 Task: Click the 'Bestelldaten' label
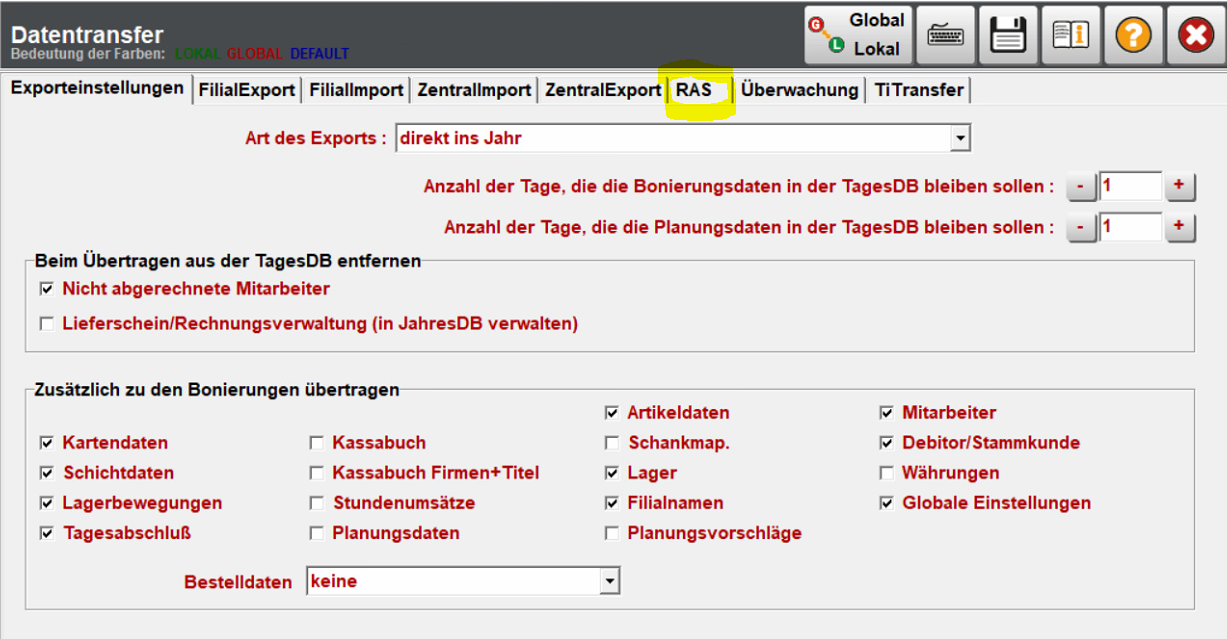[x=238, y=582]
